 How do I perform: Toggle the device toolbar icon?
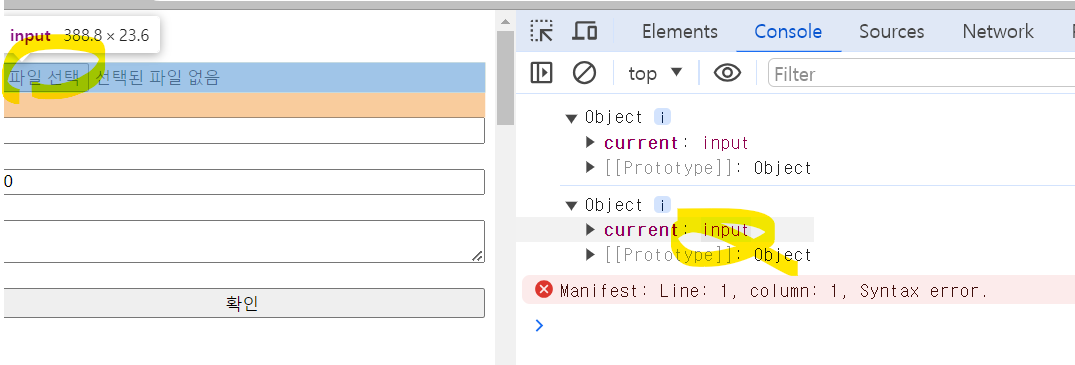[585, 32]
